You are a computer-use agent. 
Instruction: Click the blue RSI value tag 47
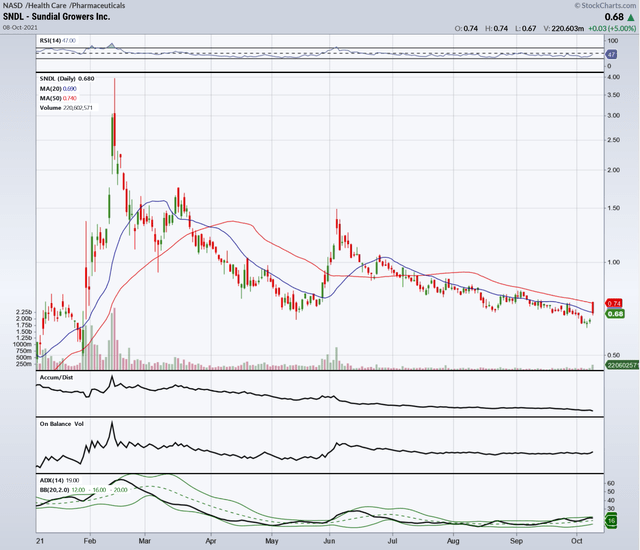pyautogui.click(x=611, y=54)
